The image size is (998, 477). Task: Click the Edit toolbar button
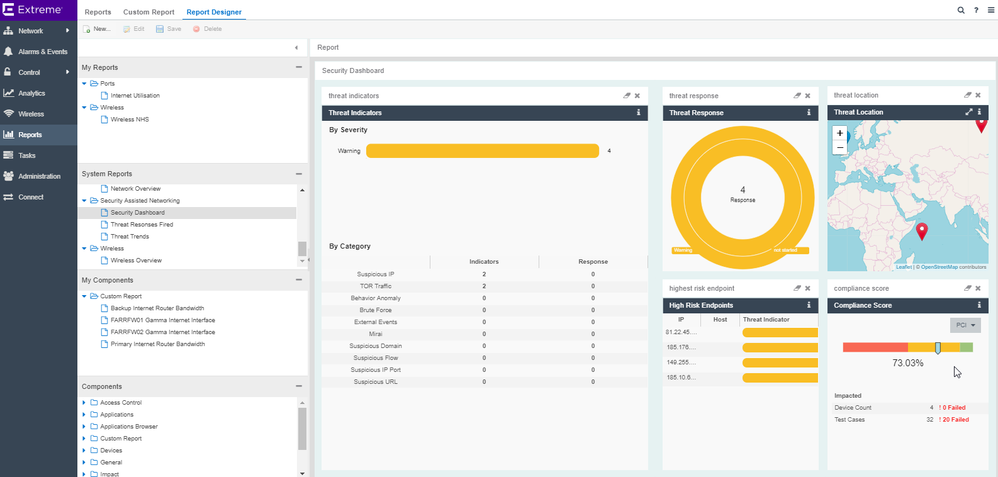coord(134,29)
